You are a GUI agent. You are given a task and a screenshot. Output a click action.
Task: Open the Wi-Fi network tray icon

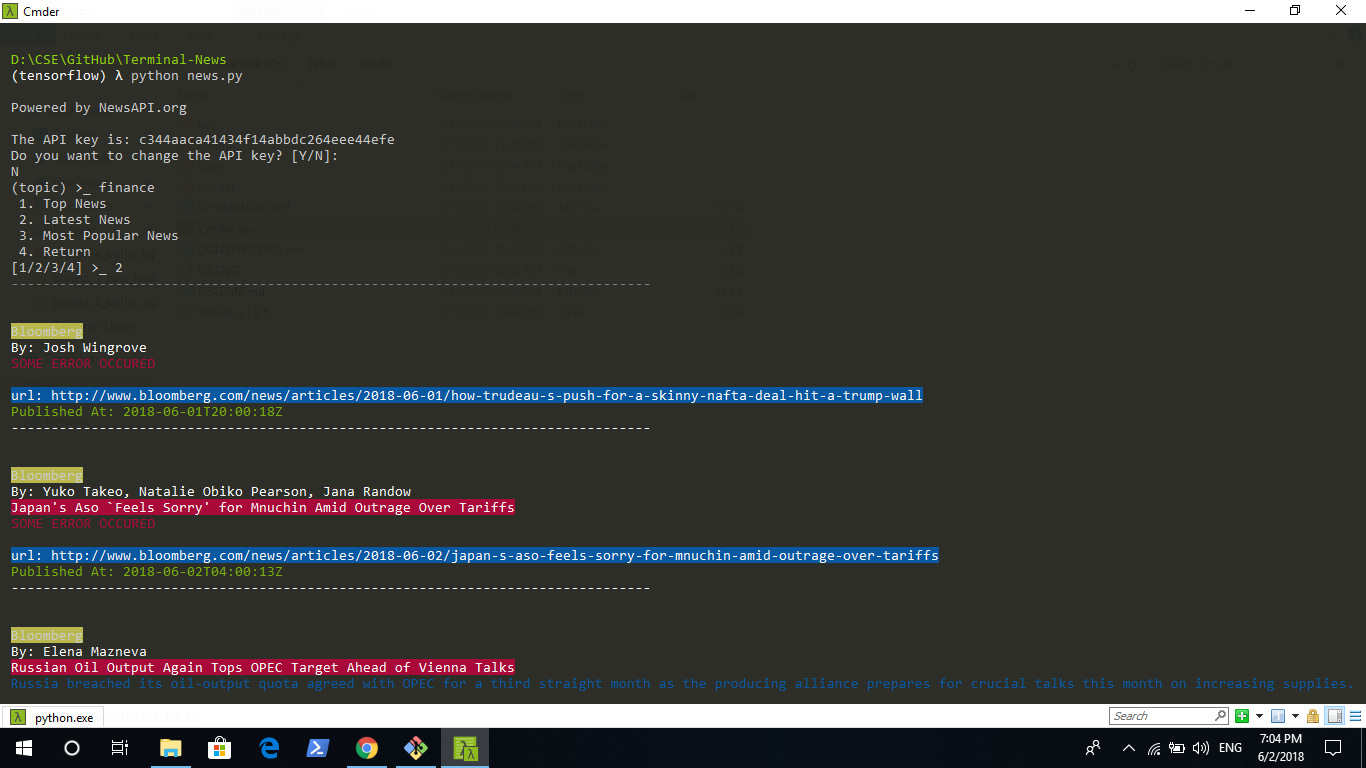click(1154, 748)
